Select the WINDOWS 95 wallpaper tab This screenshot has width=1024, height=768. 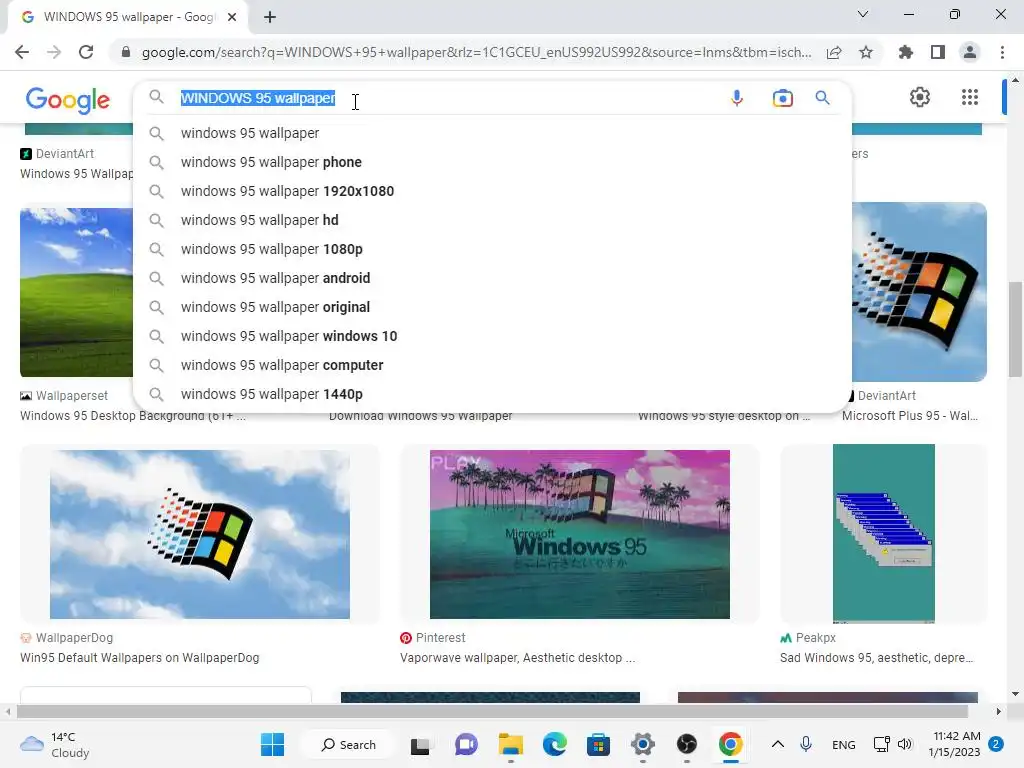128,17
